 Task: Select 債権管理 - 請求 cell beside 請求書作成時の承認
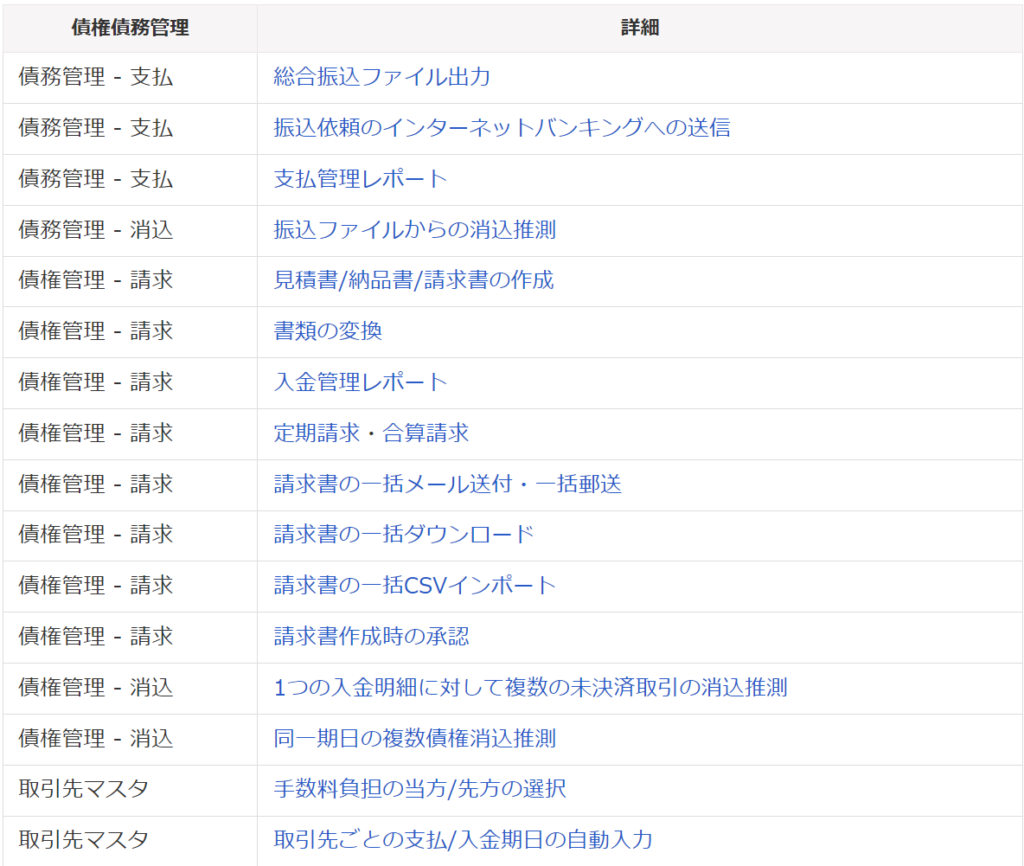click(130, 635)
